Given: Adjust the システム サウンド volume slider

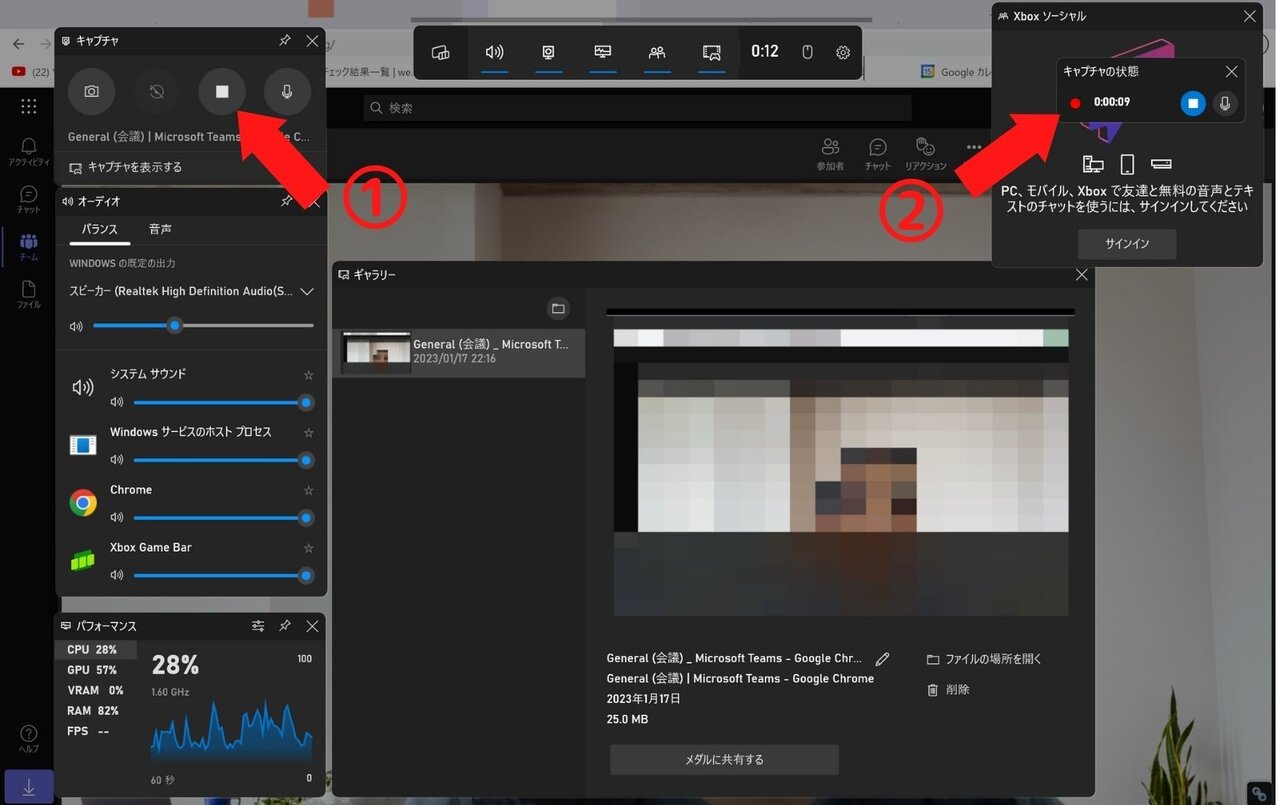Looking at the screenshot, I should pyautogui.click(x=220, y=402).
